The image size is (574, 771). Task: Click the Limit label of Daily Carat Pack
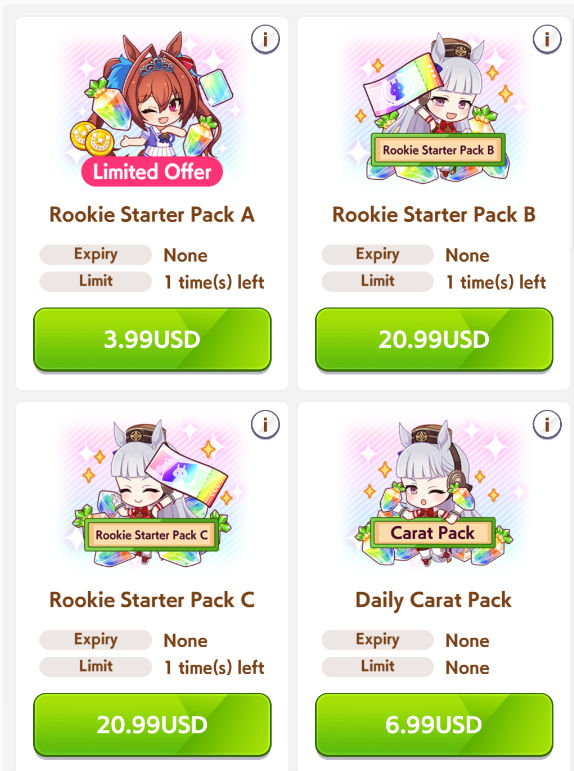(378, 666)
